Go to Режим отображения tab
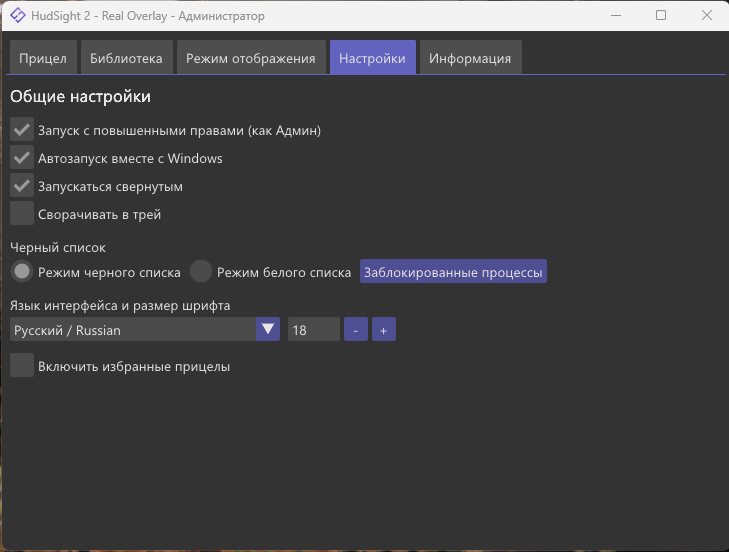Viewport: 729px width, 552px height. coord(251,58)
